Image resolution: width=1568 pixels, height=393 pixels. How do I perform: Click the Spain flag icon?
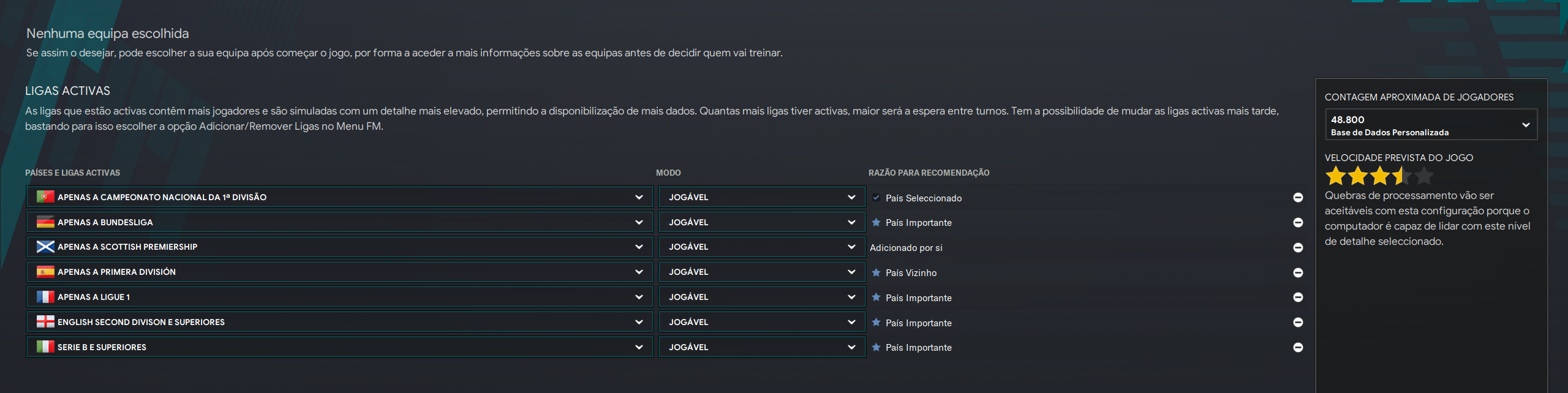point(45,272)
